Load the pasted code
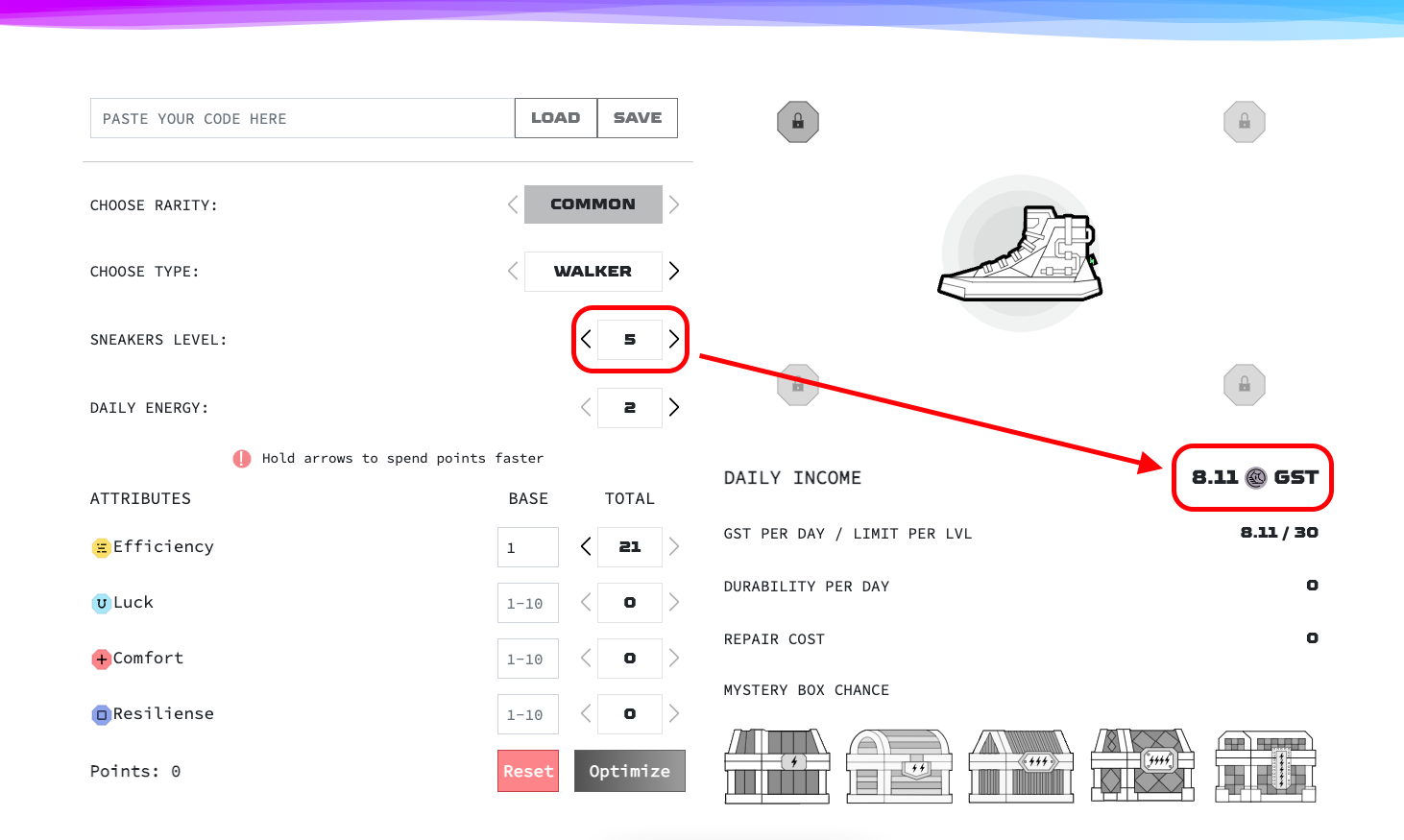This screenshot has width=1404, height=840. [556, 118]
